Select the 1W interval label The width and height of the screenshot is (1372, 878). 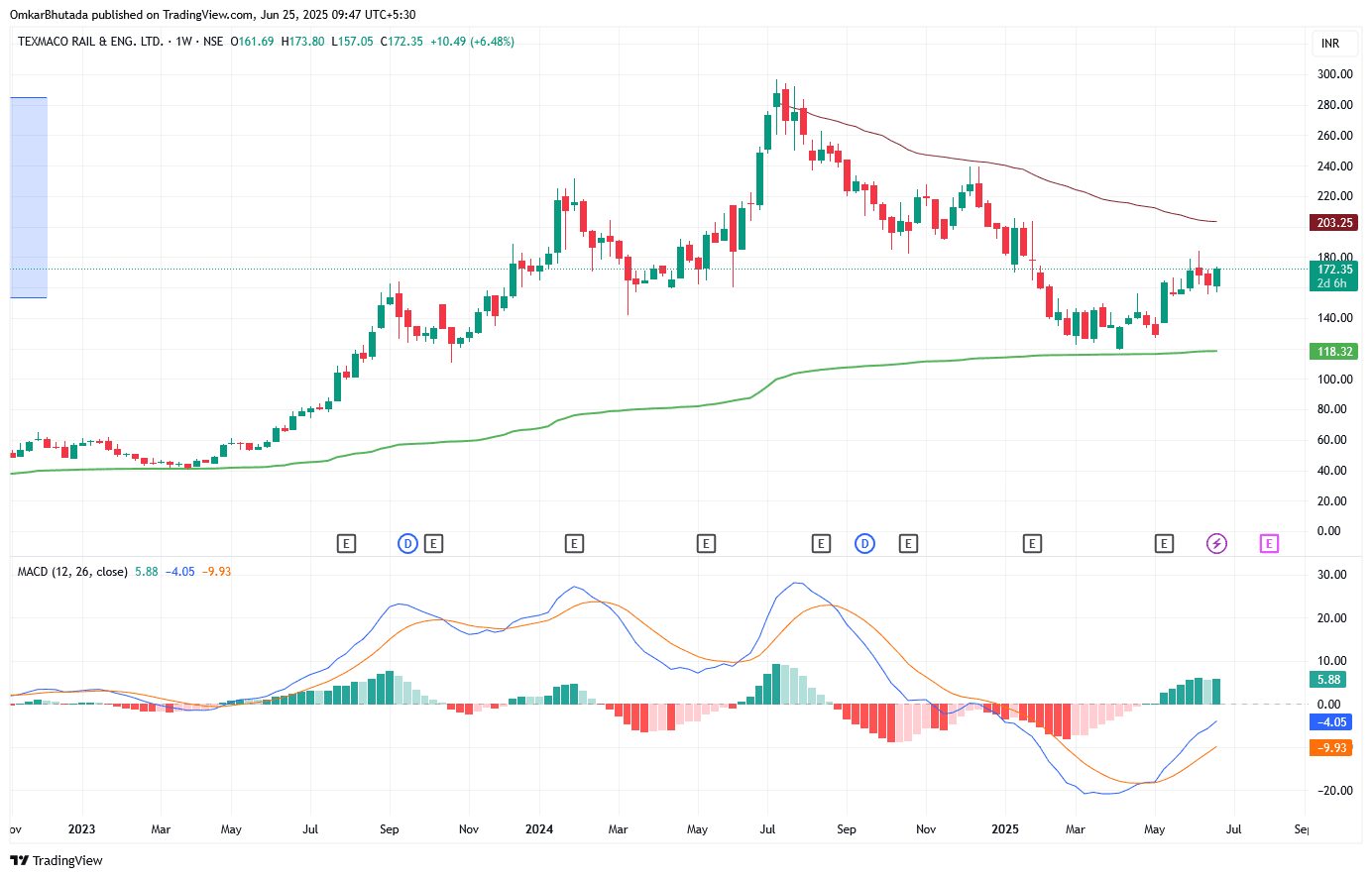click(x=183, y=42)
